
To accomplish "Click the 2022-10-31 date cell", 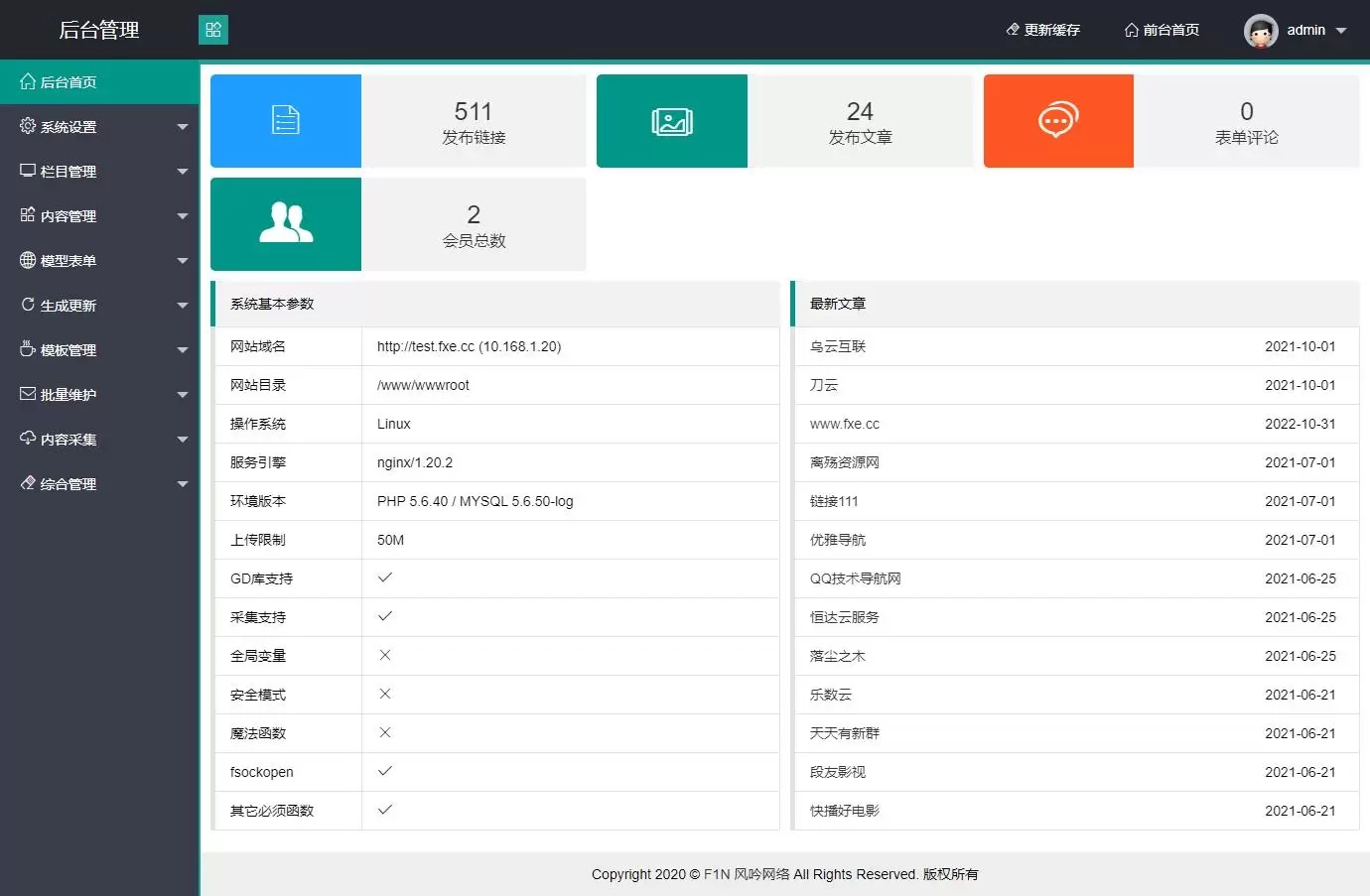I will pyautogui.click(x=1301, y=424).
